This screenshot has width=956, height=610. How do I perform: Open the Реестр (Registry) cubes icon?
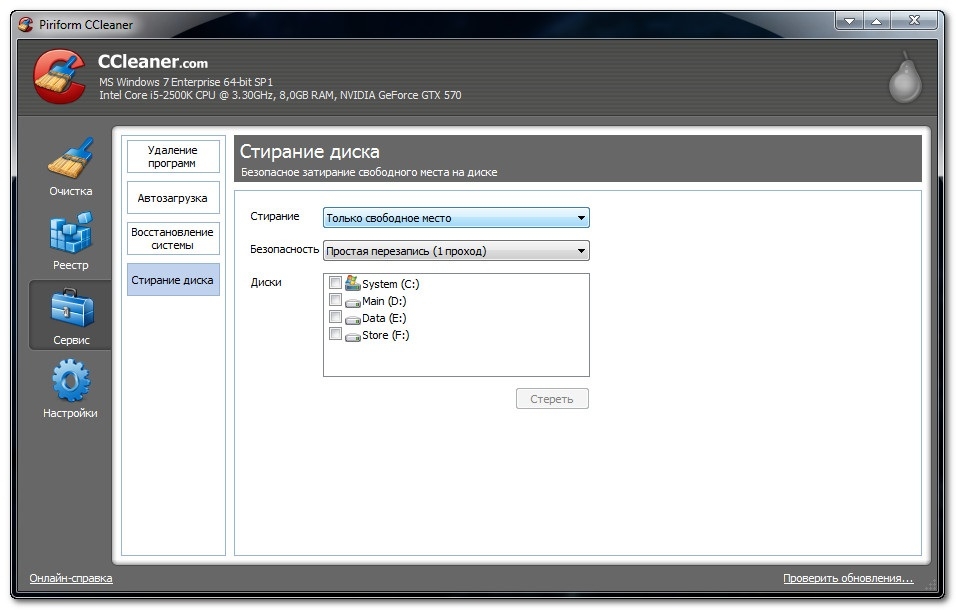70,233
